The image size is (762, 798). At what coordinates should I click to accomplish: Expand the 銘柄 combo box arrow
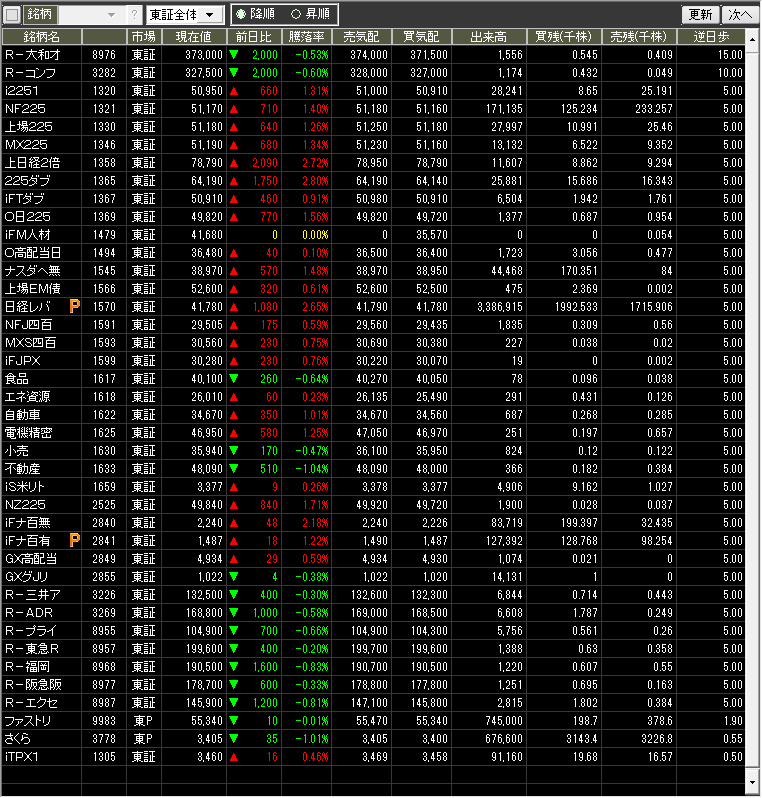(x=111, y=15)
